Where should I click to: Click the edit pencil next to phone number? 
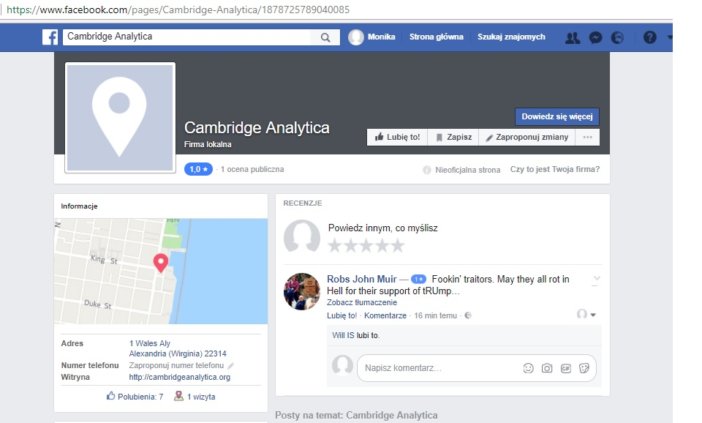pyautogui.click(x=231, y=366)
